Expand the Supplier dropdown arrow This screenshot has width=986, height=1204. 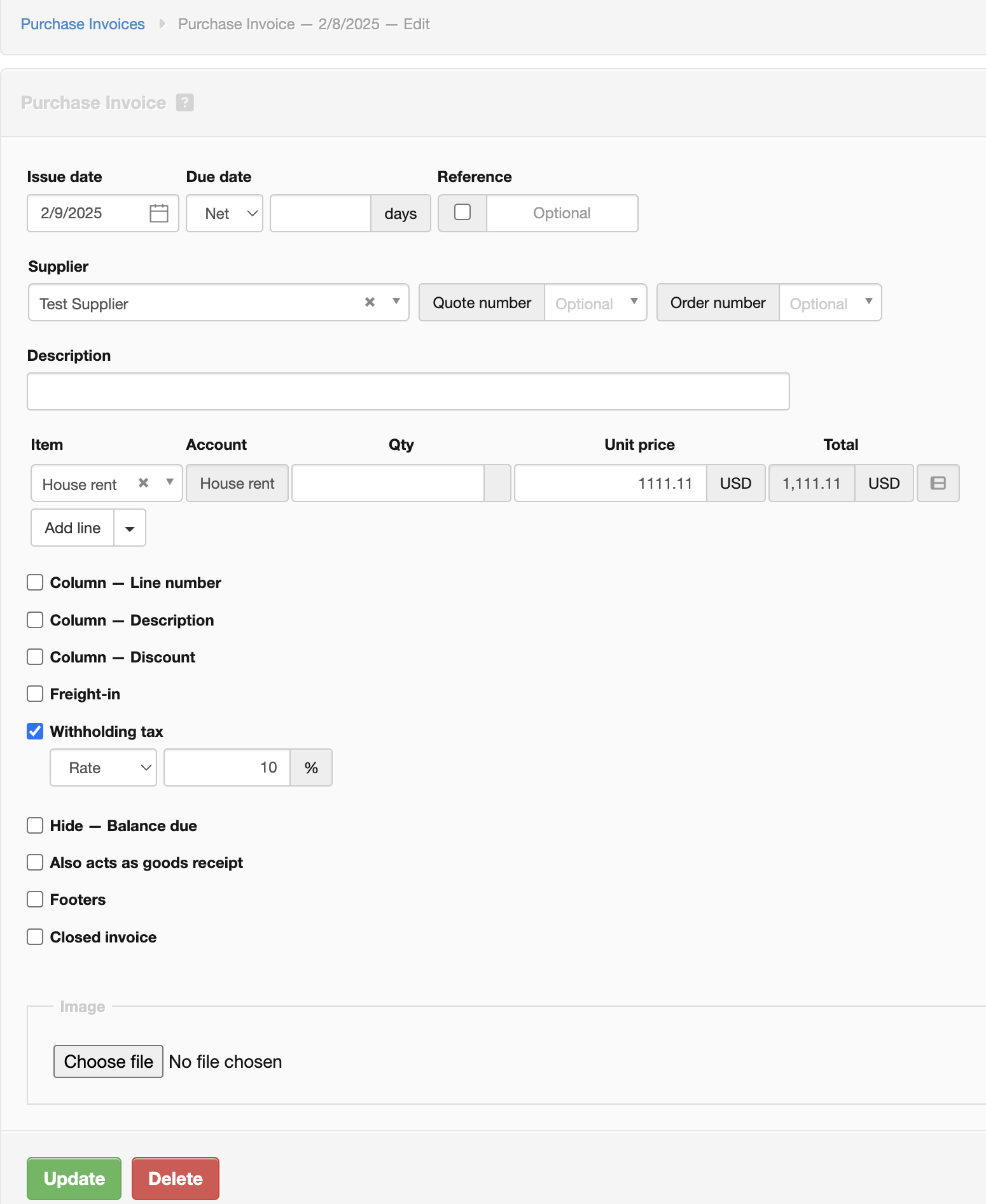click(396, 302)
